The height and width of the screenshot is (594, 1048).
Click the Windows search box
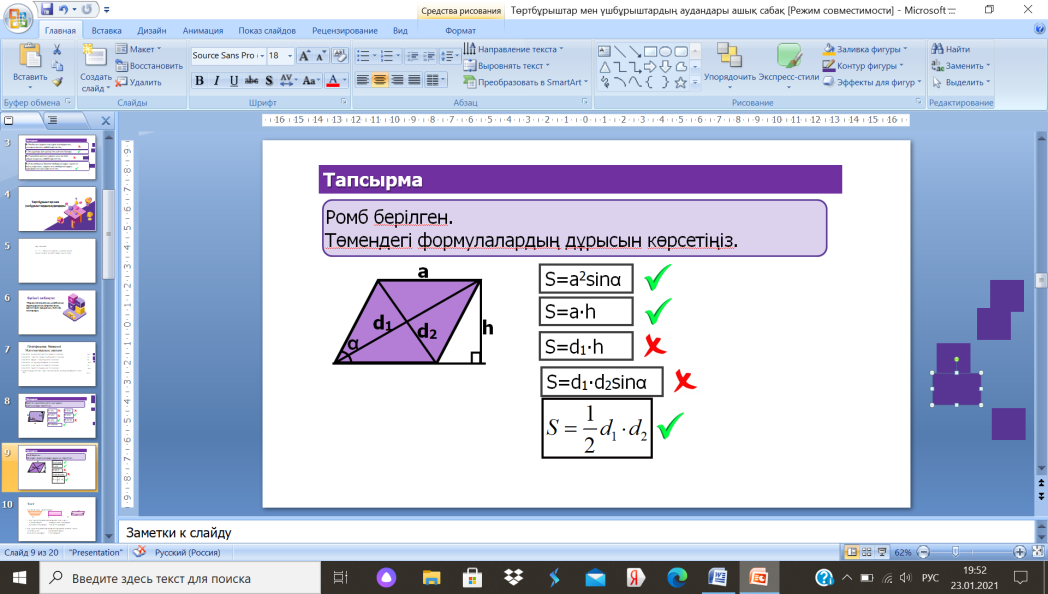point(181,578)
